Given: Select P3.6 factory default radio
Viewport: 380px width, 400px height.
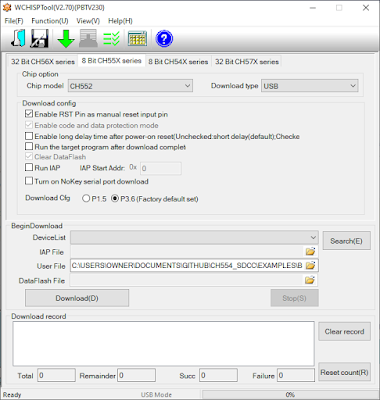Looking at the screenshot, I should pos(115,198).
